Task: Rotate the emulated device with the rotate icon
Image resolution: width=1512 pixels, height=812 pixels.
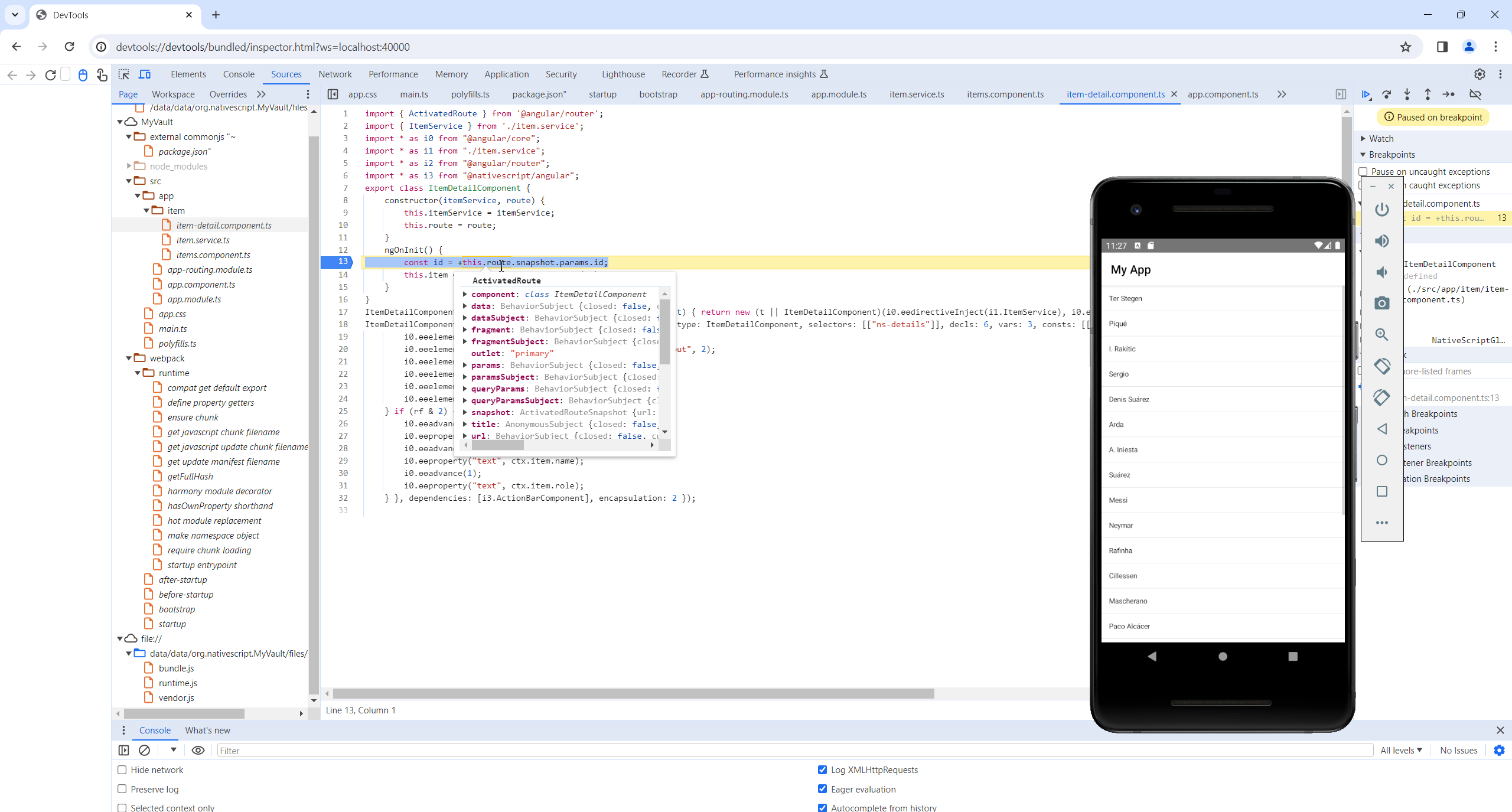Action: [1381, 366]
